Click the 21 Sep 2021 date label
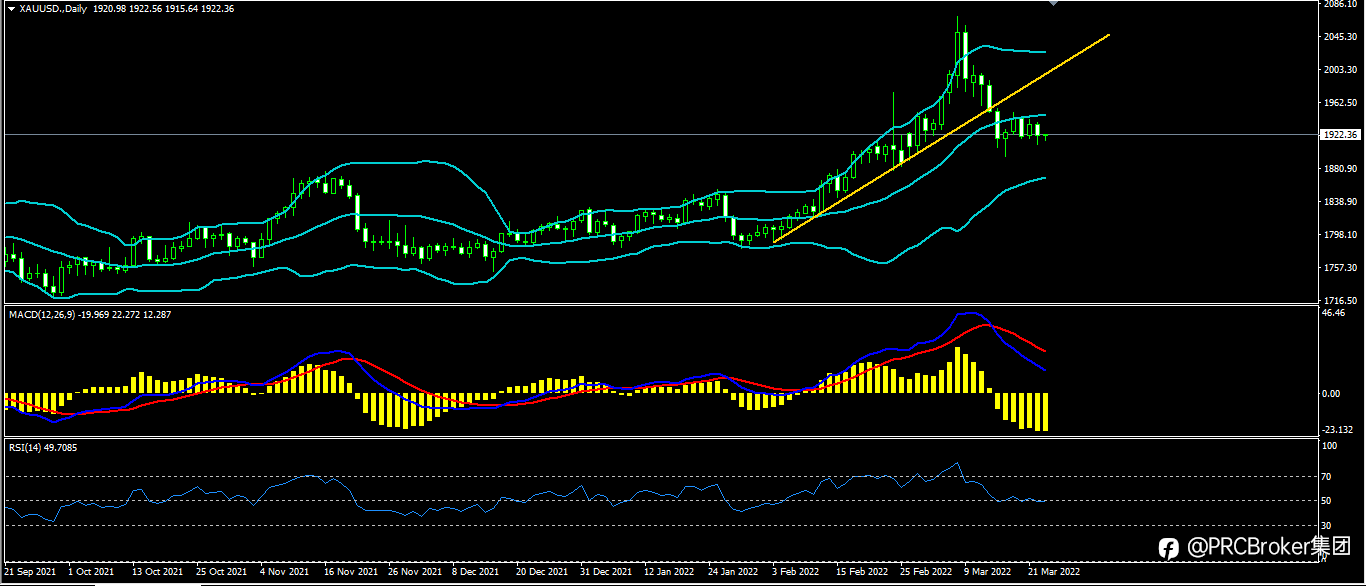The image size is (1366, 586). [x=32, y=573]
